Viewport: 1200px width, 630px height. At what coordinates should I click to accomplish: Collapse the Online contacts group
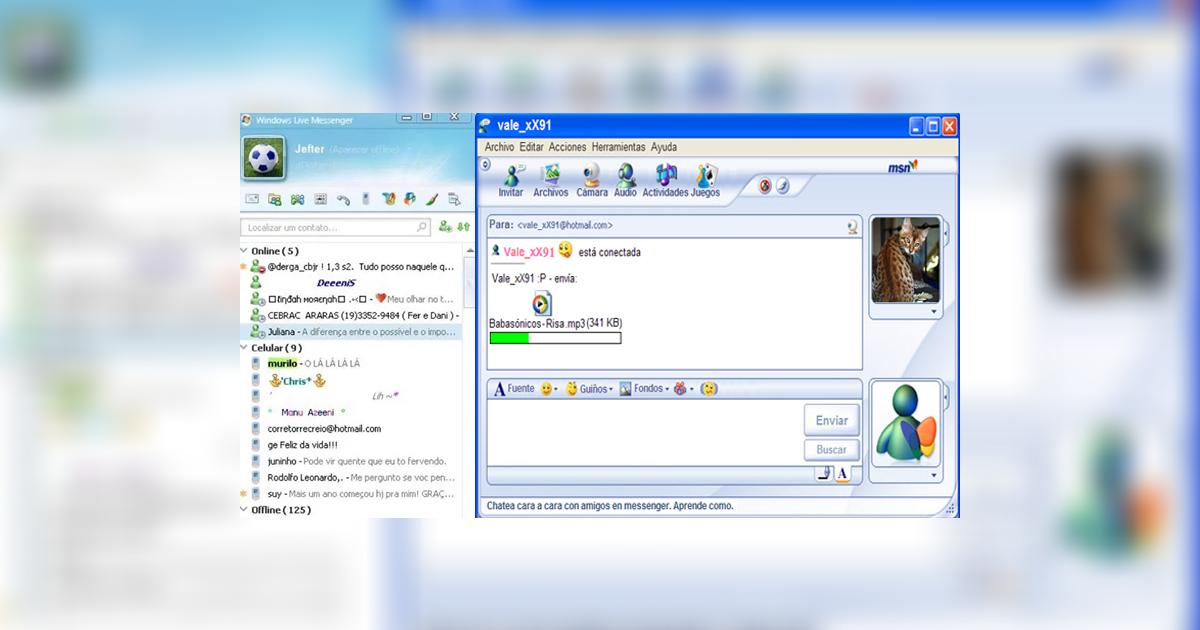point(245,251)
